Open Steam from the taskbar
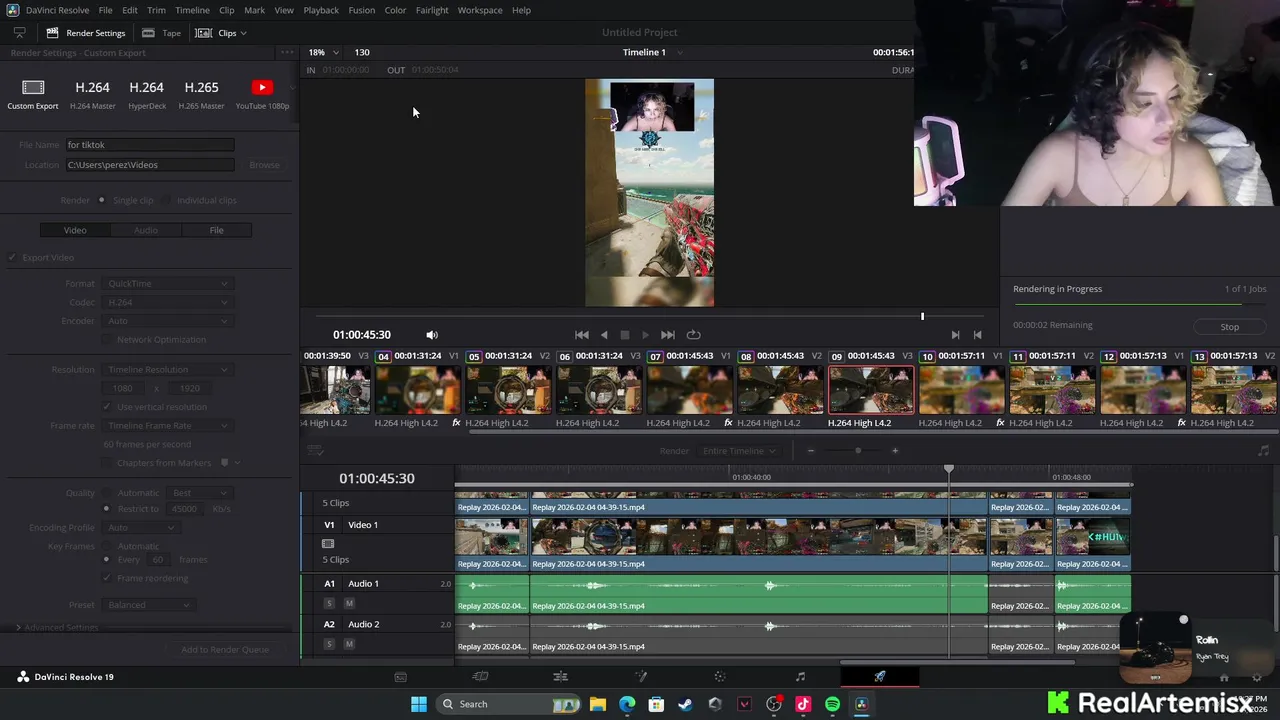This screenshot has height=720, width=1280. [685, 704]
